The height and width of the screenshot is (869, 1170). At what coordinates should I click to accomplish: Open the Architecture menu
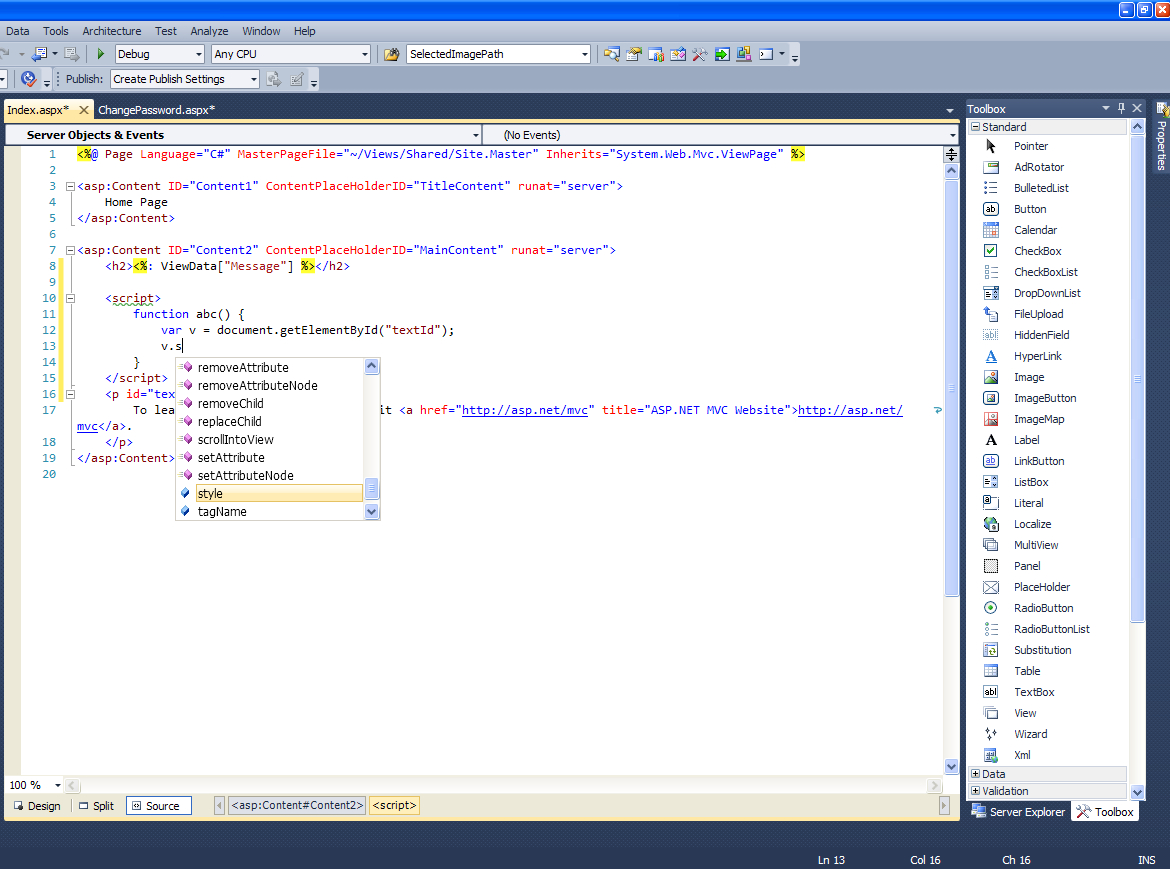point(112,31)
